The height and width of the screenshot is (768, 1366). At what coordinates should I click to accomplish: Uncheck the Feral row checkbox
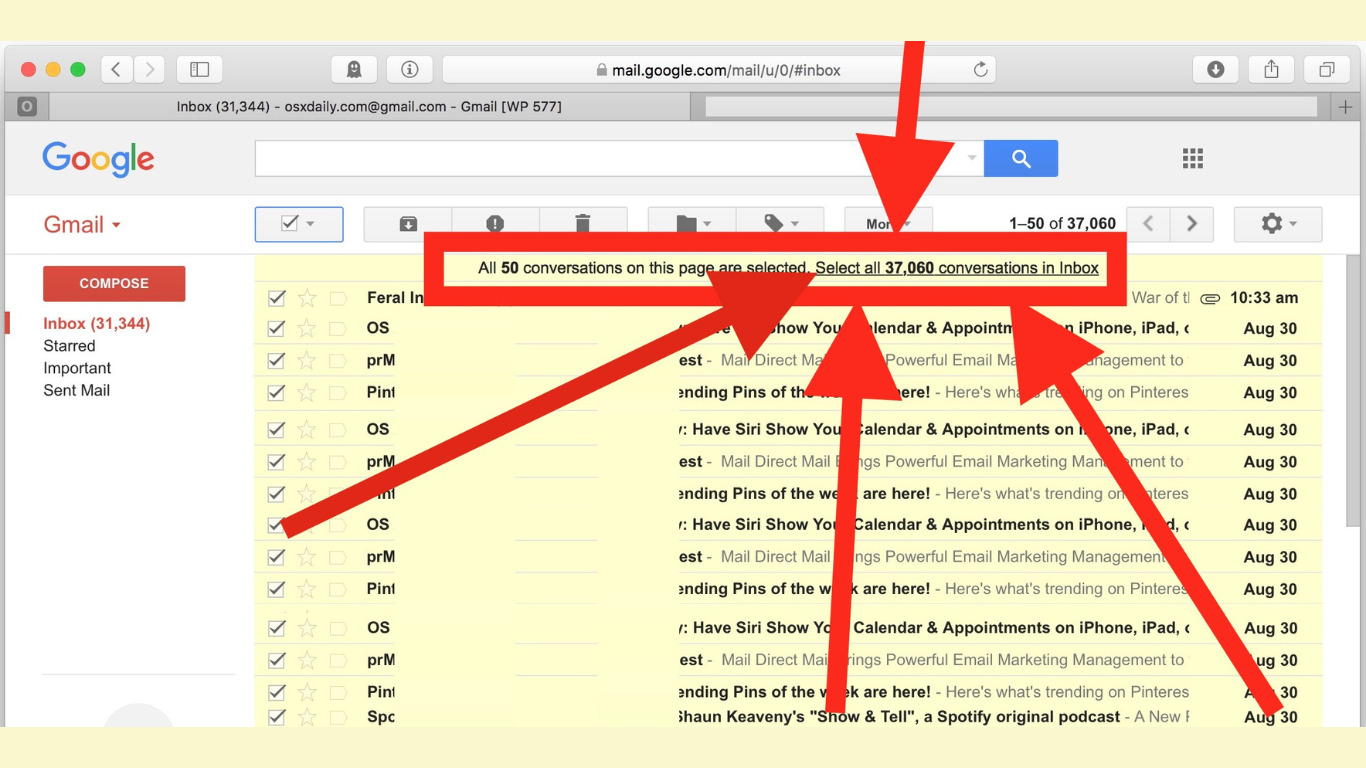pyautogui.click(x=277, y=297)
